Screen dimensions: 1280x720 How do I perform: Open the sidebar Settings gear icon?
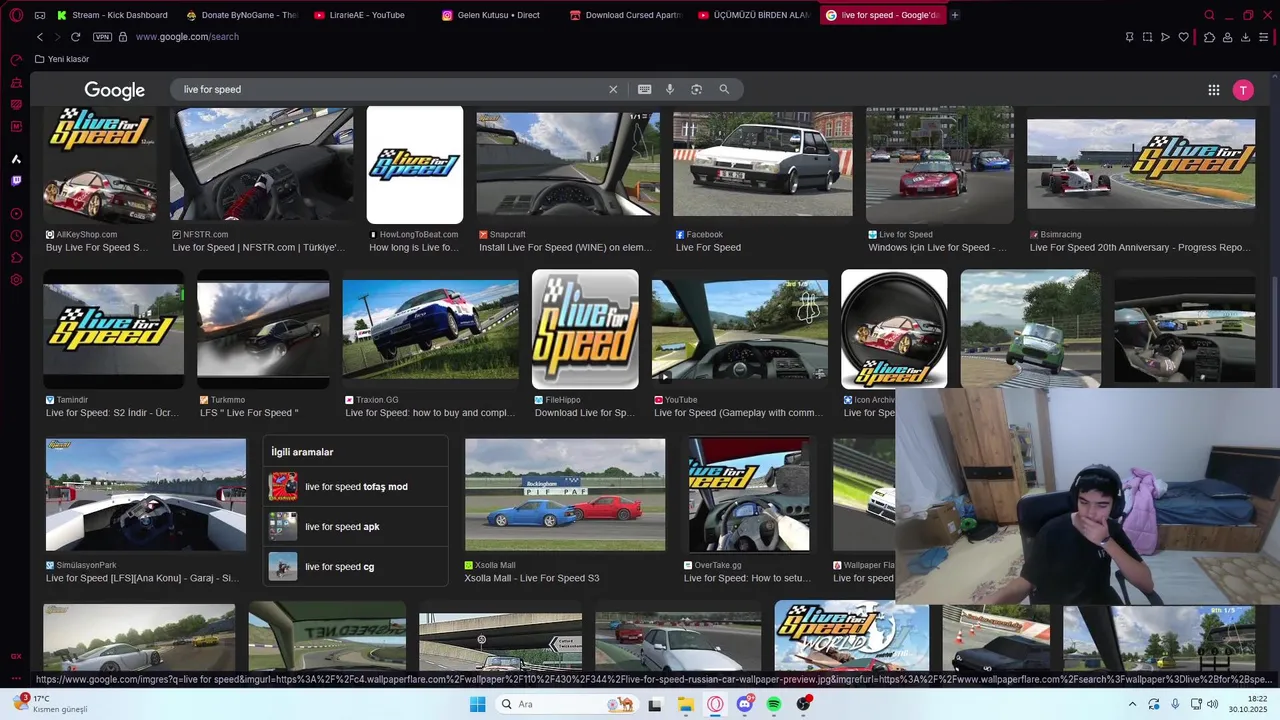(x=16, y=280)
